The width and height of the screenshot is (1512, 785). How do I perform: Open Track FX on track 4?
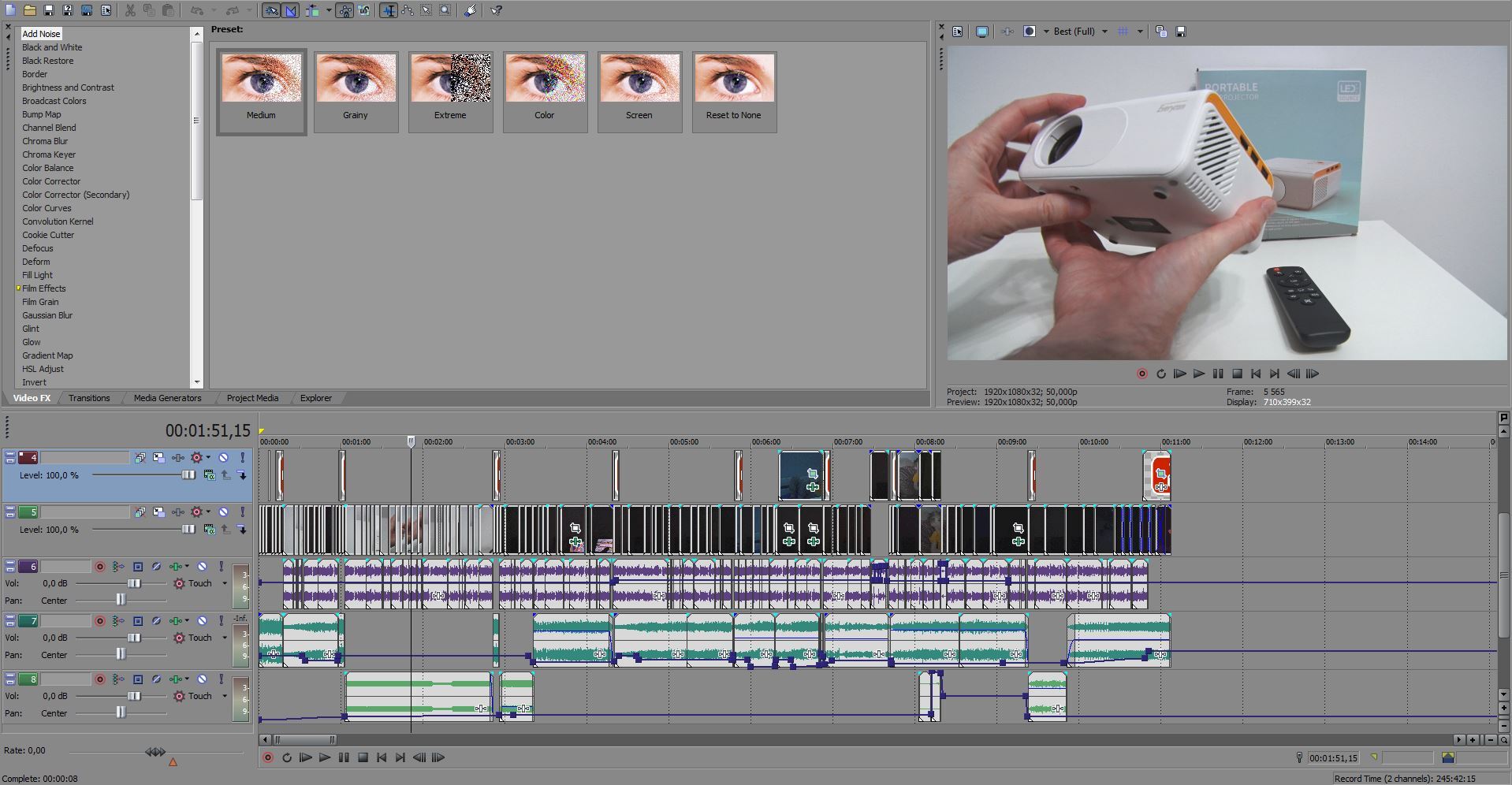pyautogui.click(x=178, y=457)
